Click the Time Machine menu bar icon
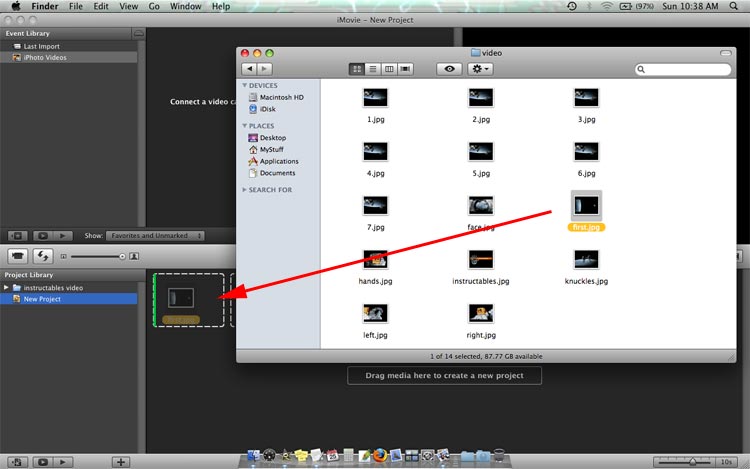 point(572,6)
